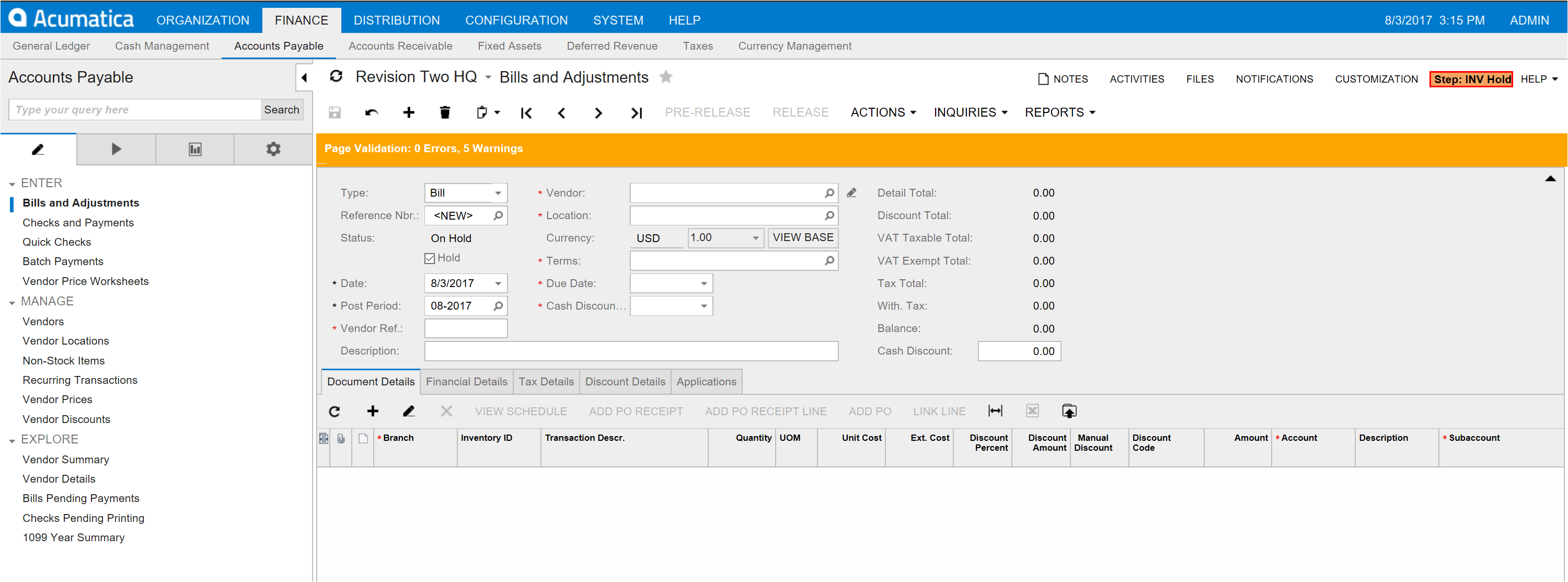Click the sidebar query search box
This screenshot has width=1568, height=582.
(135, 110)
